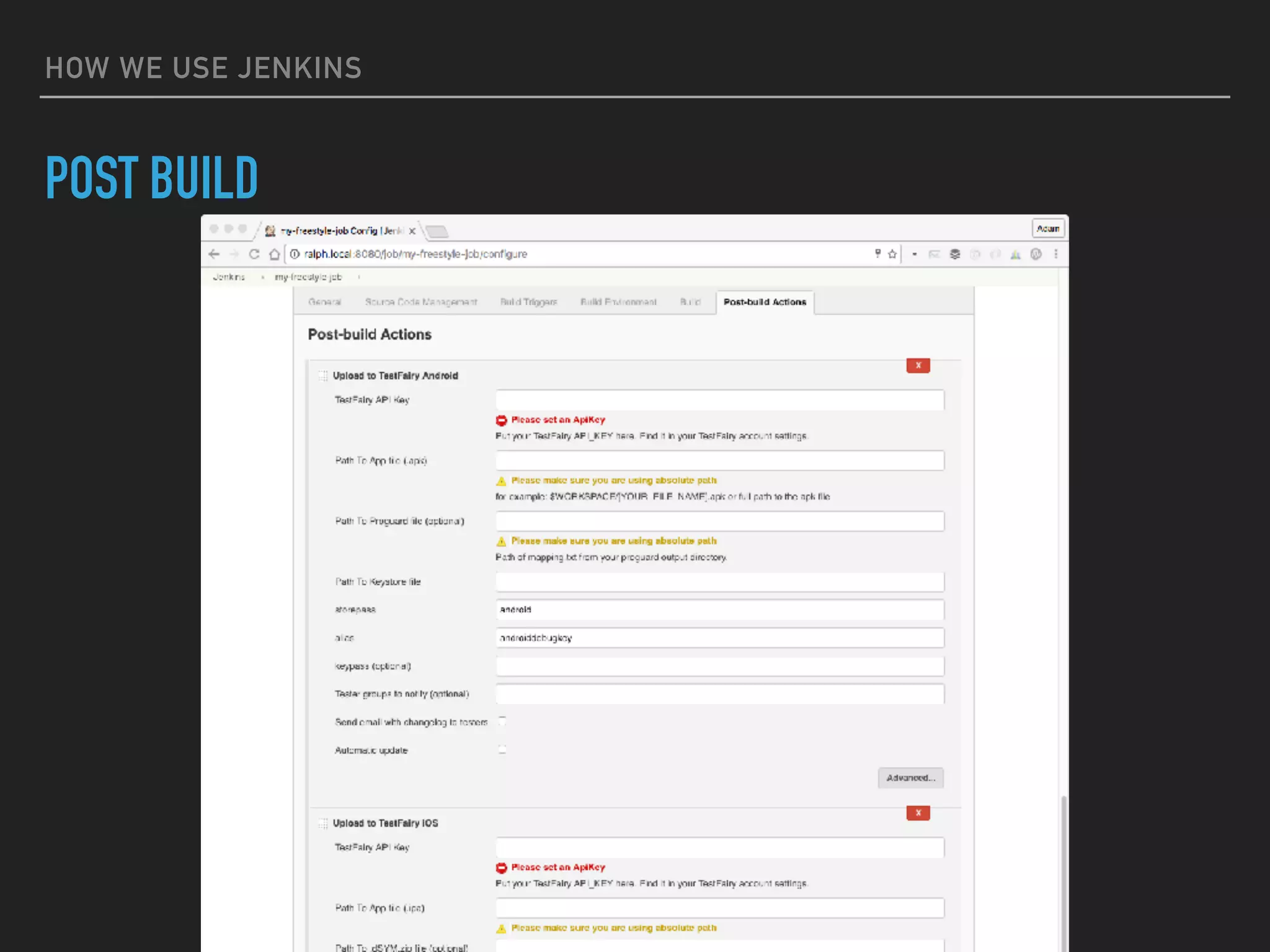Enable Send email with changelog to testers

coord(502,721)
